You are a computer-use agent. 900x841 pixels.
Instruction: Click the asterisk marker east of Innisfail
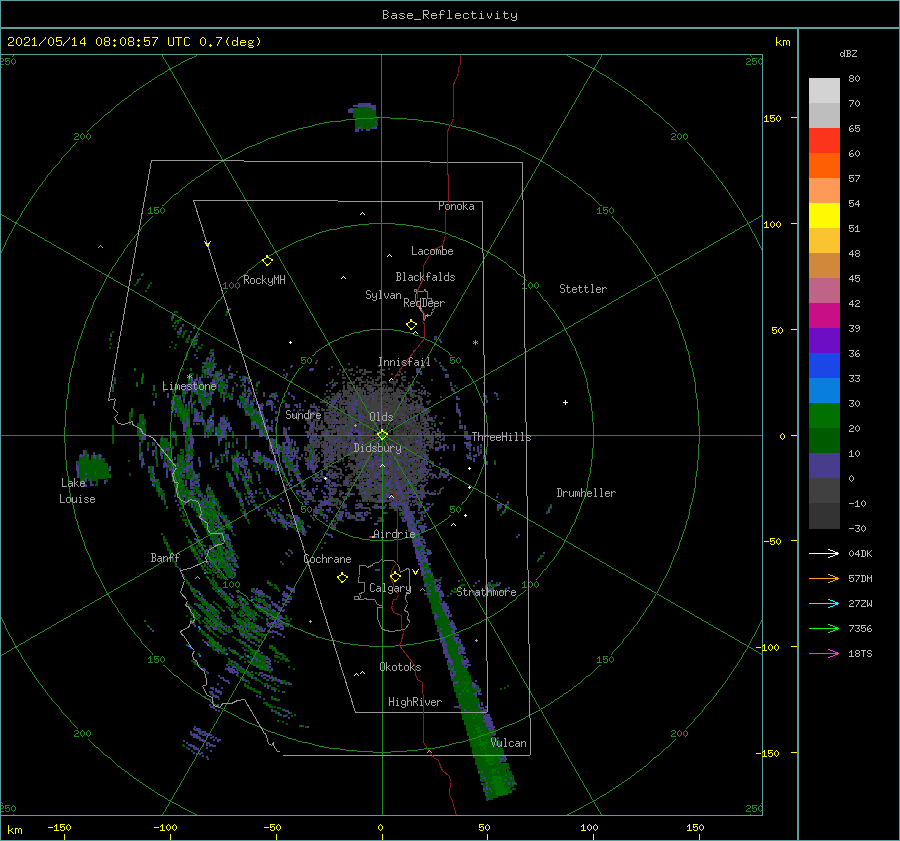(x=475, y=343)
